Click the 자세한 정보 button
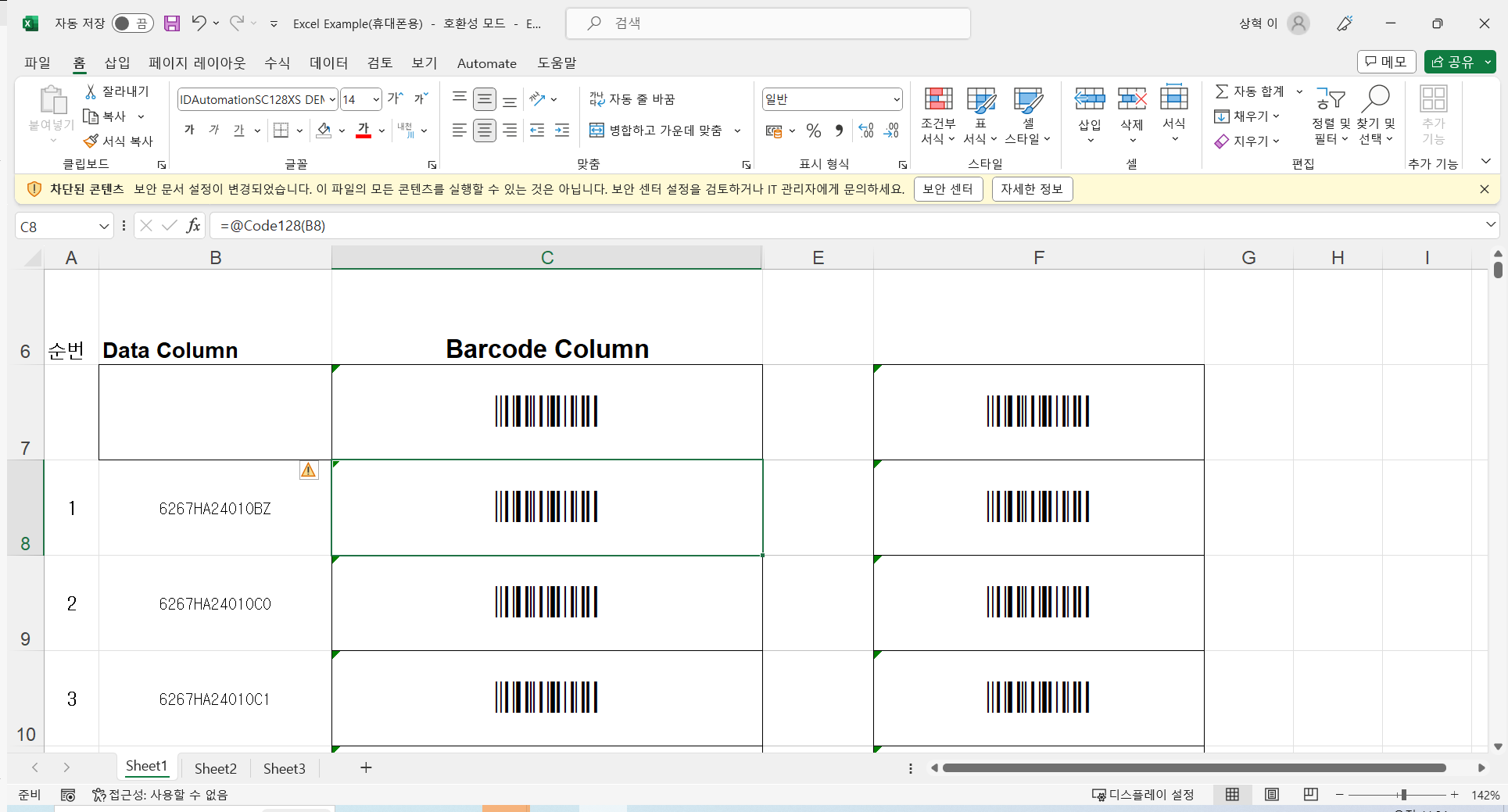 pos(1032,189)
